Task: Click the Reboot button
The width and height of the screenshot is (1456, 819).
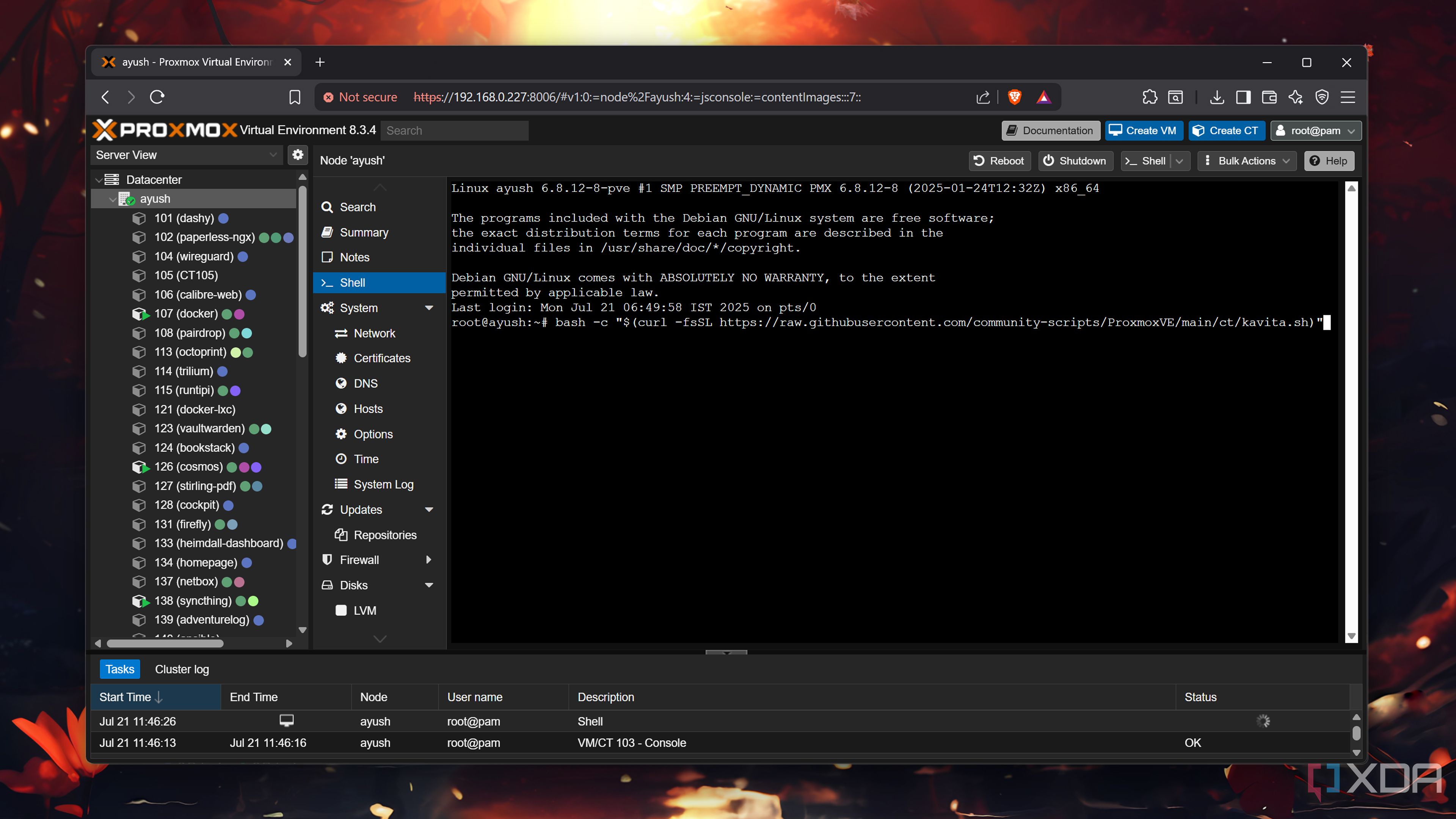Action: pyautogui.click(x=999, y=161)
